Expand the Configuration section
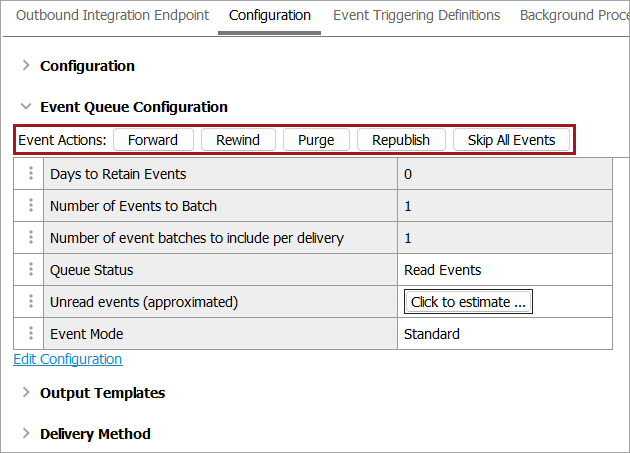Viewport: 630px width, 453px height. click(x=26, y=66)
